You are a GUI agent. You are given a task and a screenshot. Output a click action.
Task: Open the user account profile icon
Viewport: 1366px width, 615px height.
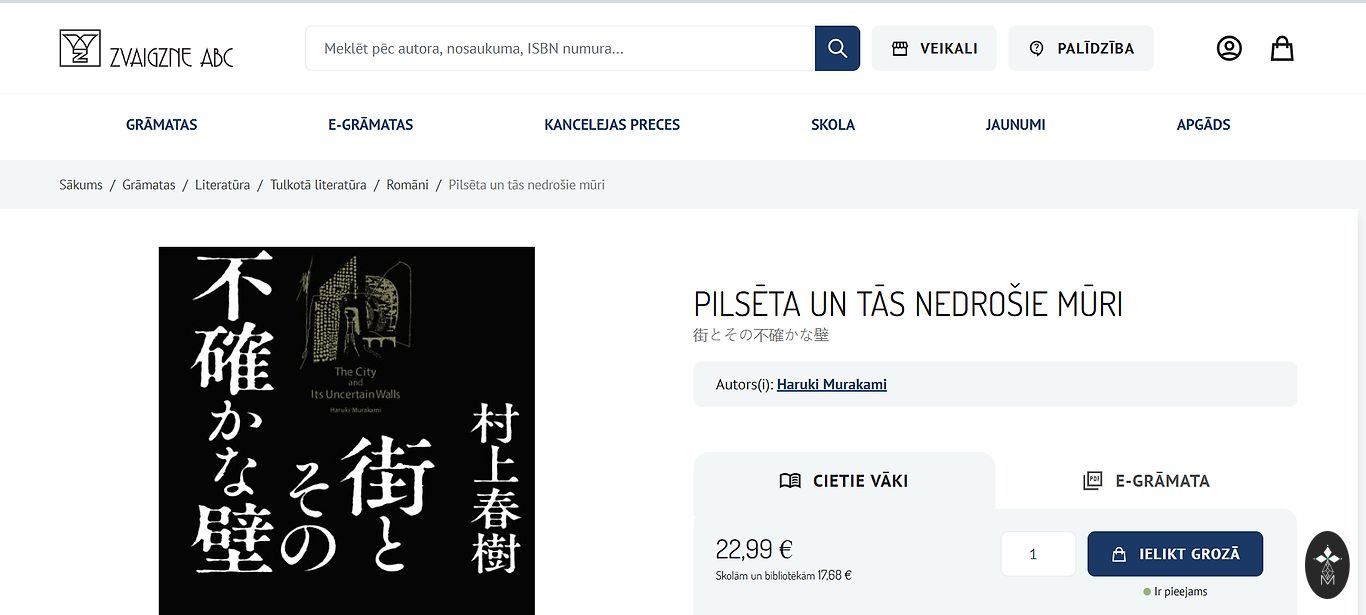(1229, 48)
